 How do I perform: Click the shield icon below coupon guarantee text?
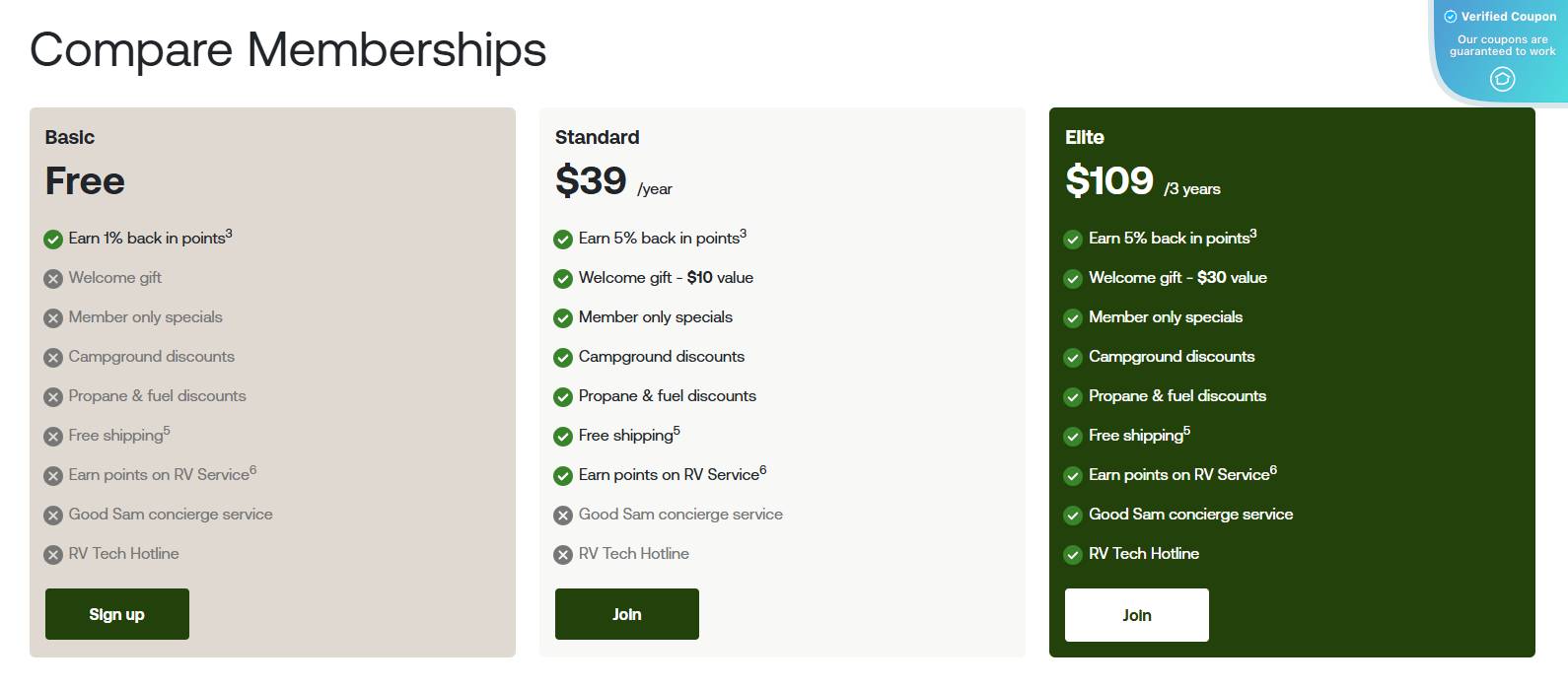coord(1502,79)
